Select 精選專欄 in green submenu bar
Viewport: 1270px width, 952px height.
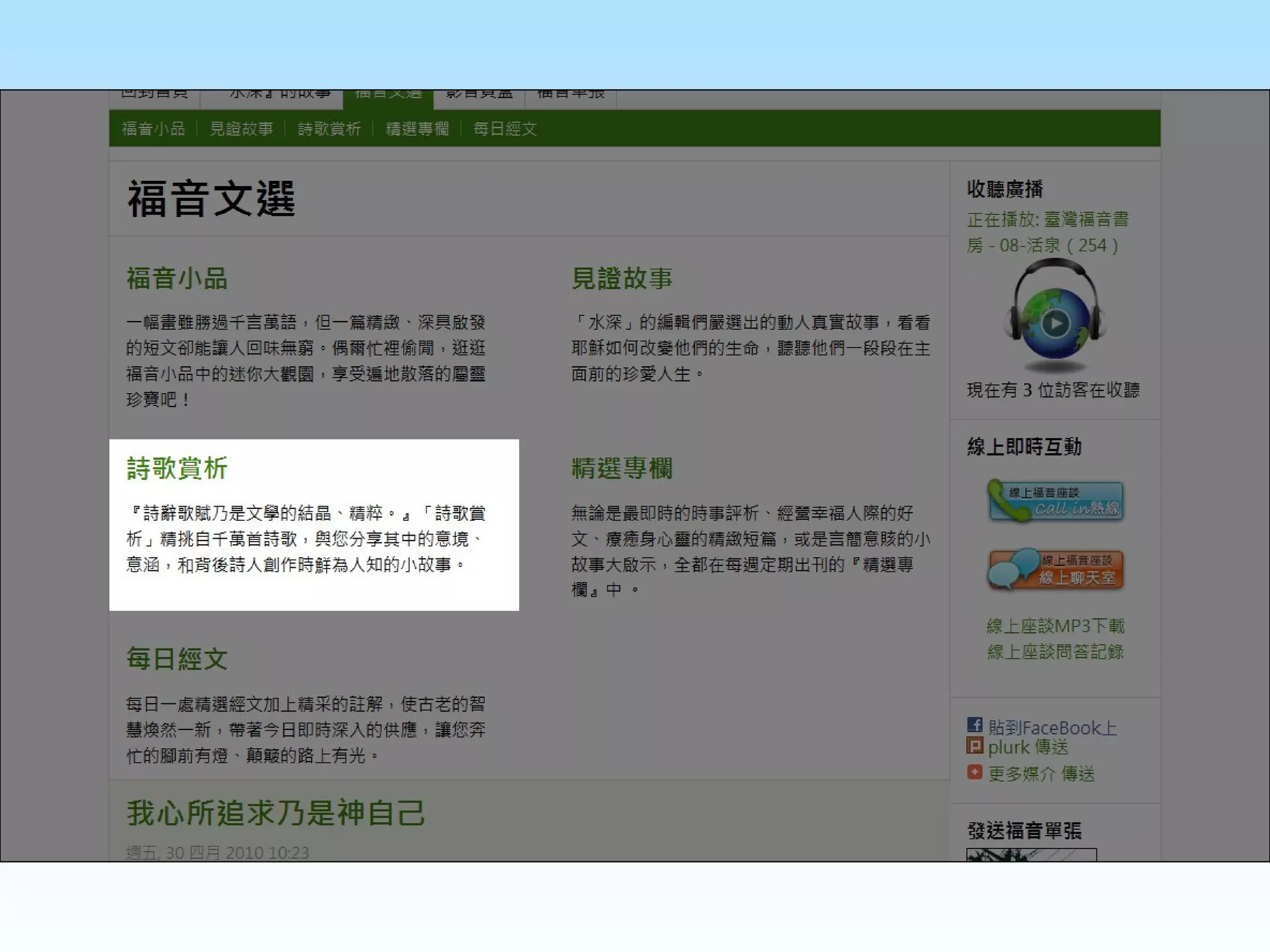417,129
